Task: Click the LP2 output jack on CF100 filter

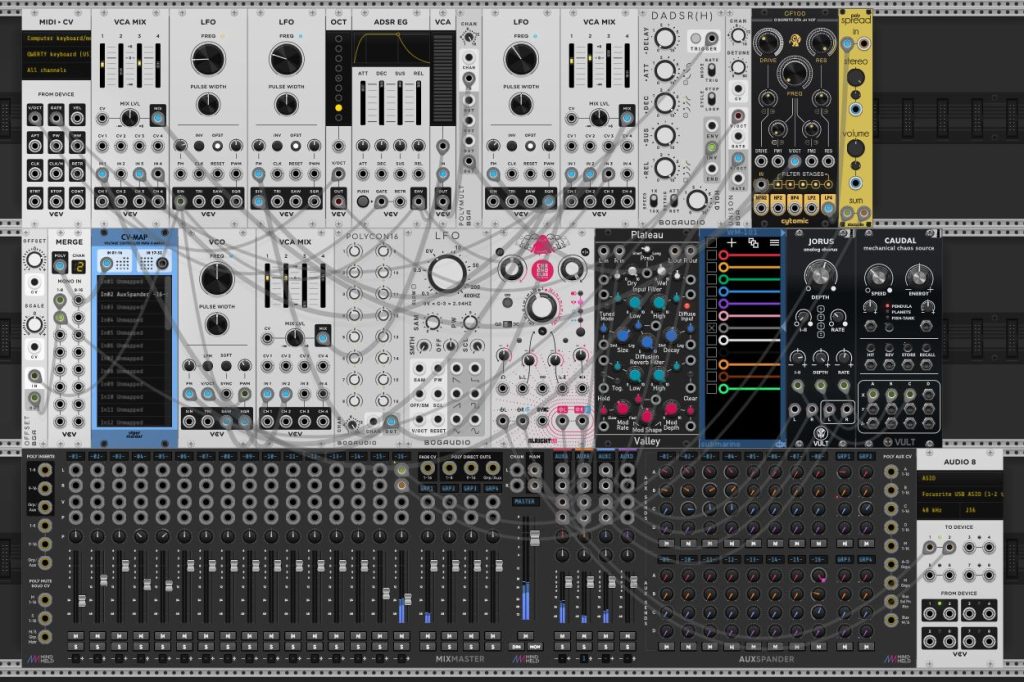Action: point(811,208)
